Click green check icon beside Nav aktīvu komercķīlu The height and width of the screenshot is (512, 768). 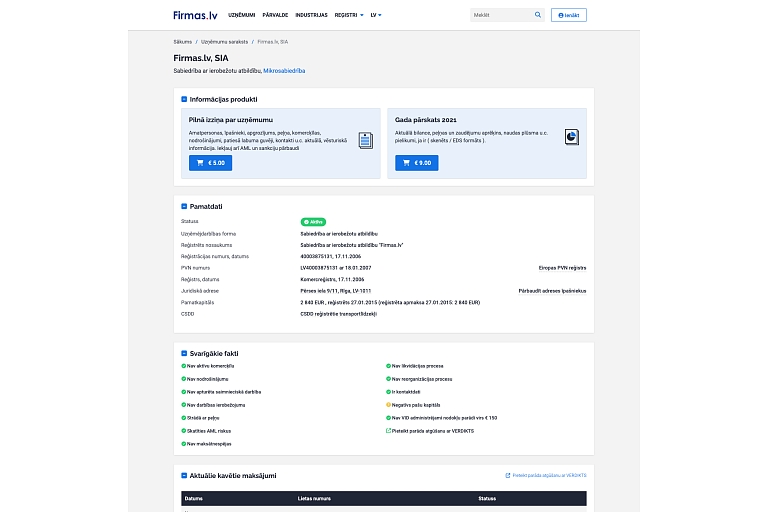click(184, 366)
